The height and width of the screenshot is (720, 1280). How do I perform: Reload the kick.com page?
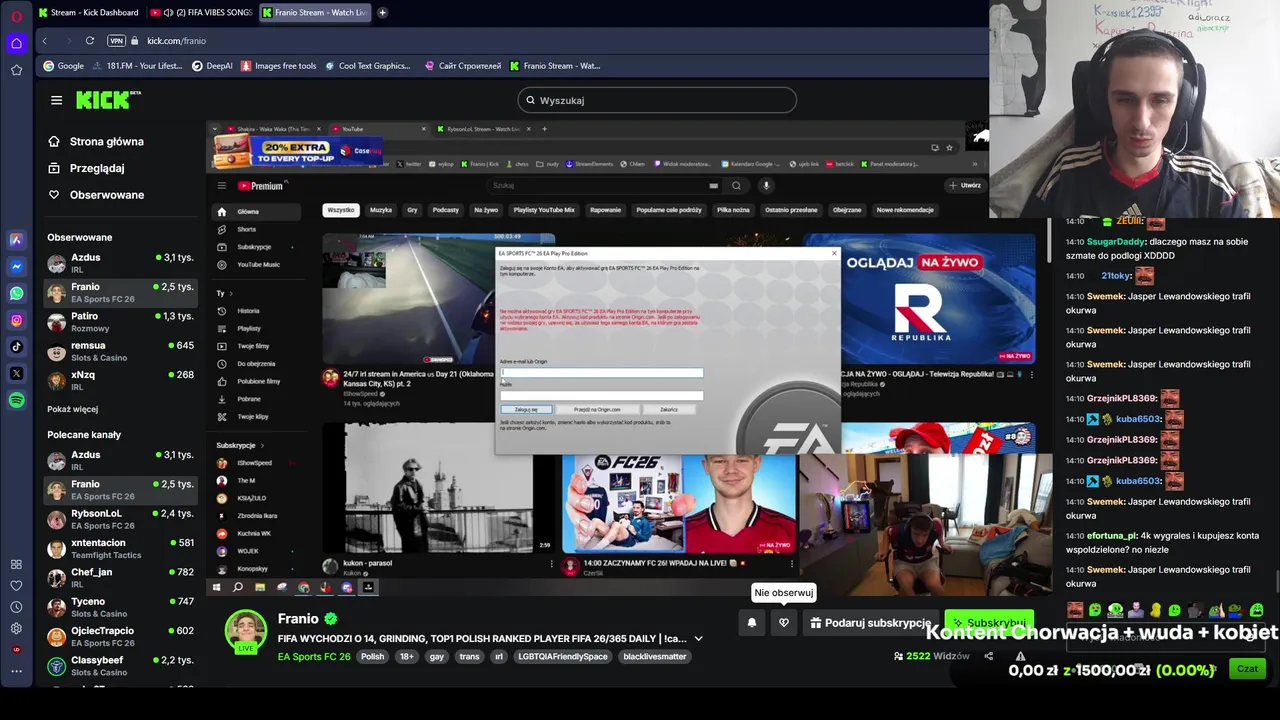90,41
